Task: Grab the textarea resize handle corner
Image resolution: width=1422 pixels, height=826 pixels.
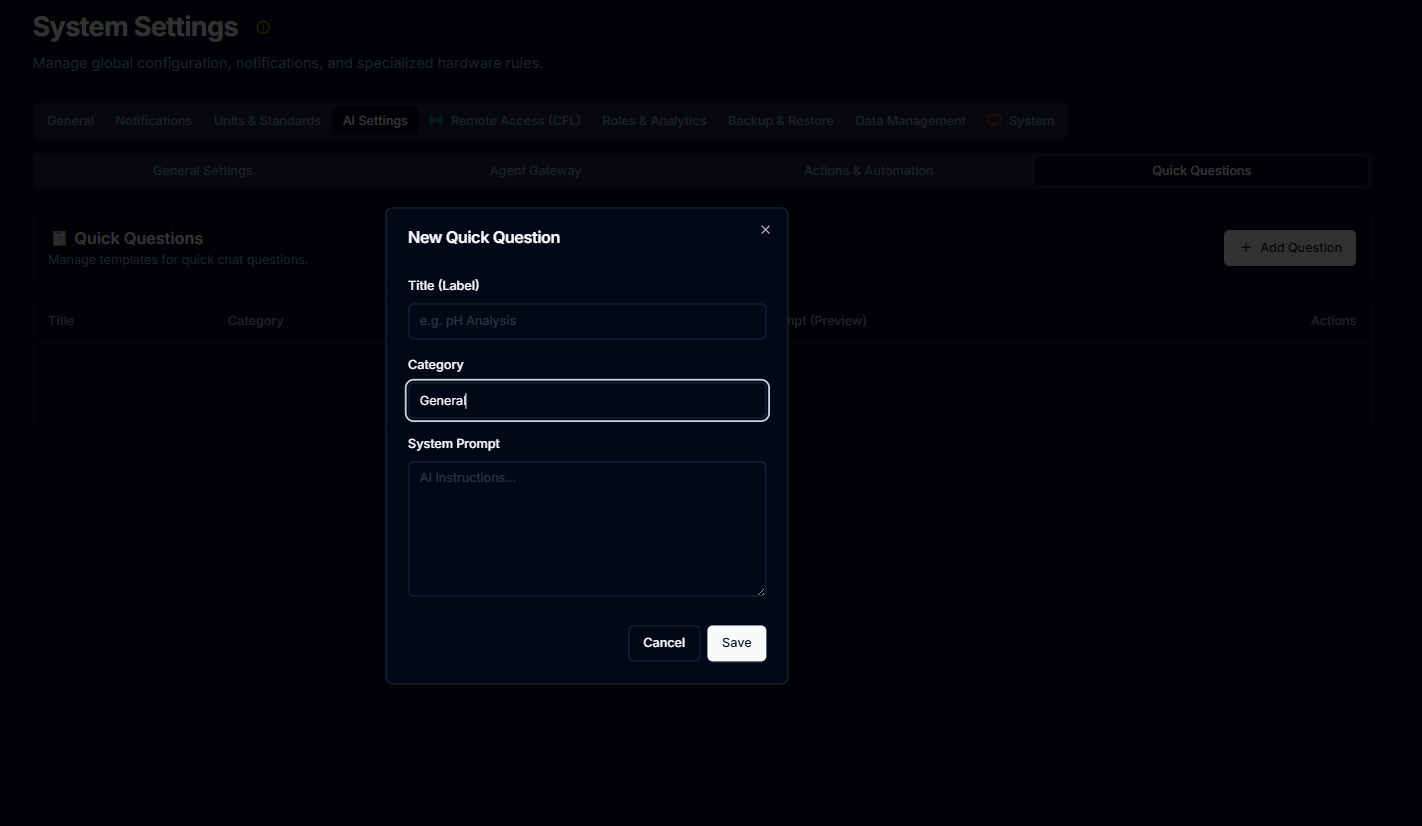Action: click(x=760, y=591)
